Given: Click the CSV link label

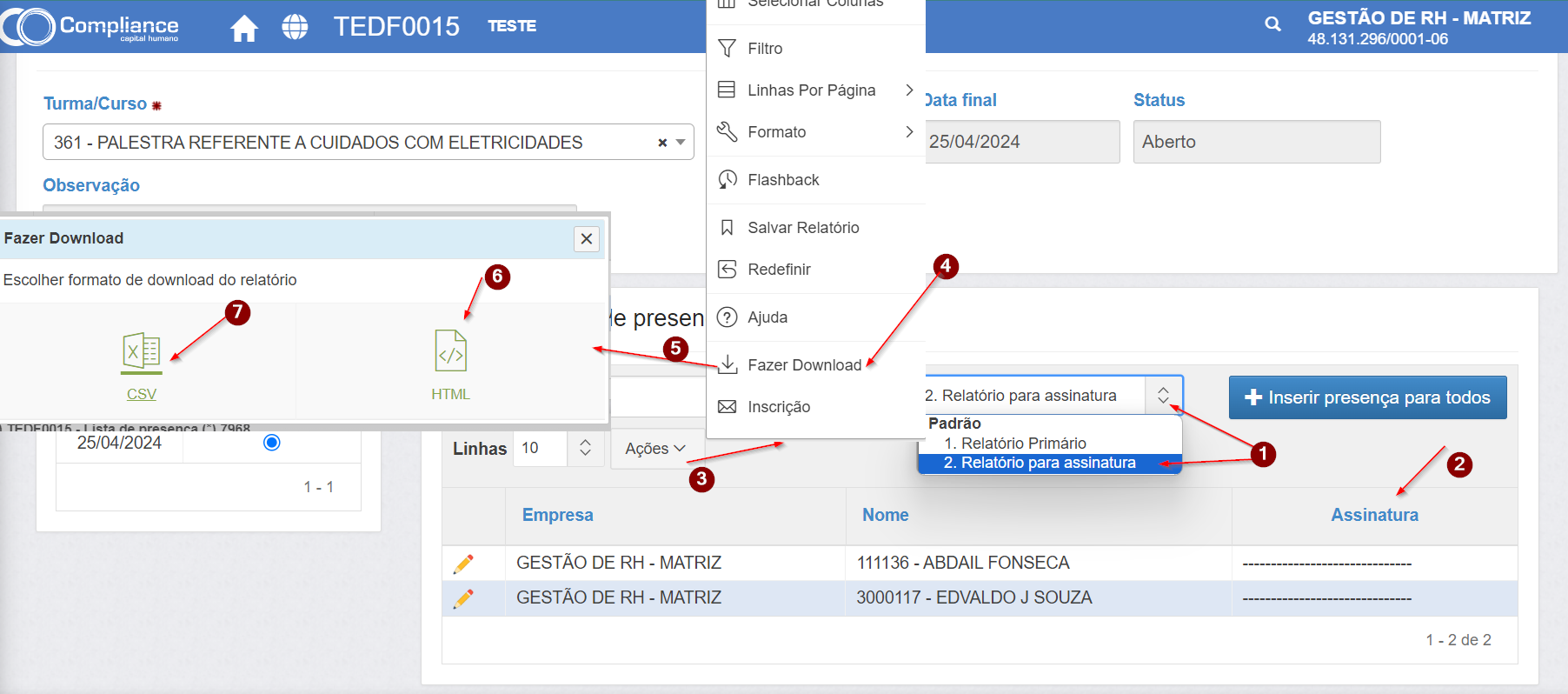Looking at the screenshot, I should coord(142,394).
